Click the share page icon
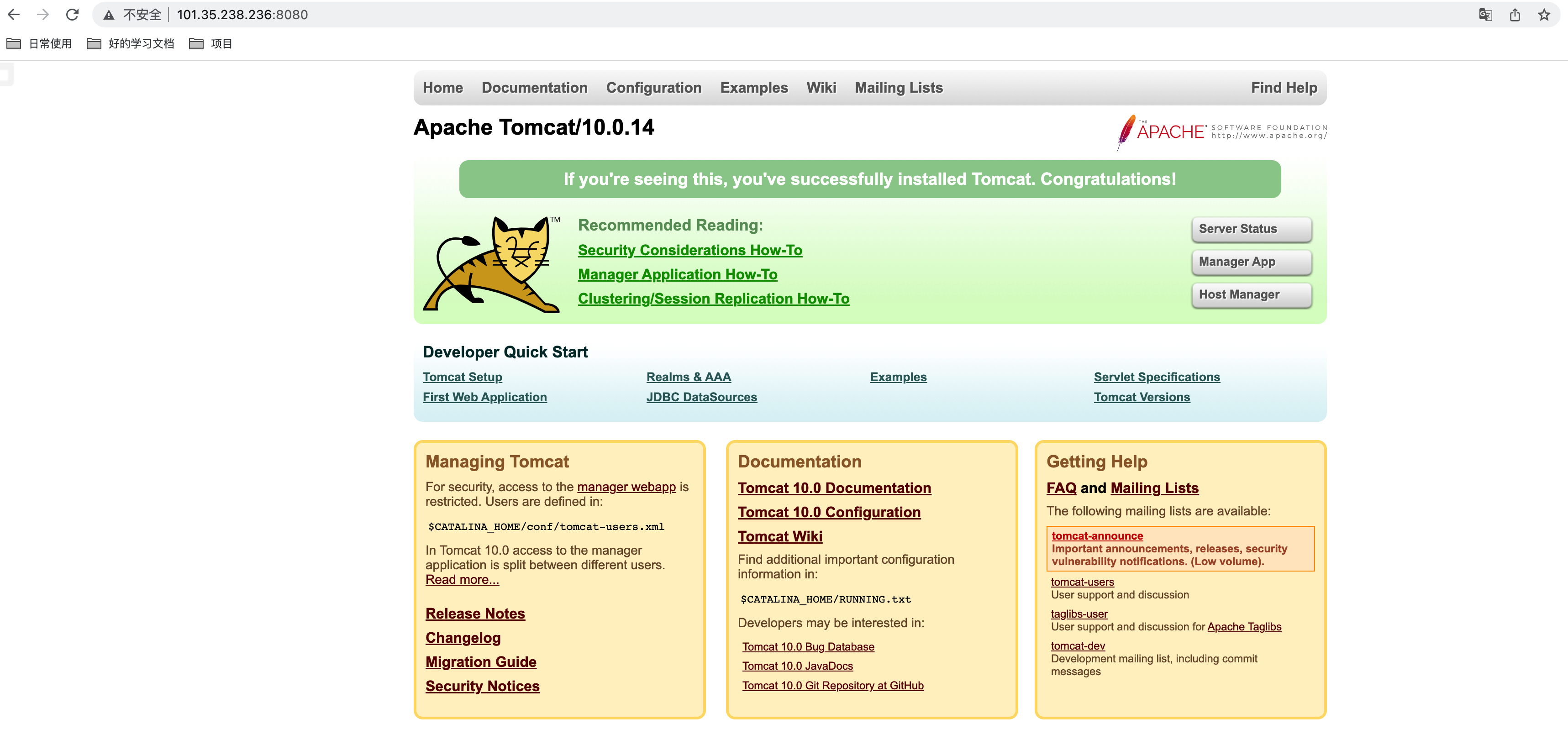Image resolution: width=1568 pixels, height=745 pixels. pos(1515,15)
